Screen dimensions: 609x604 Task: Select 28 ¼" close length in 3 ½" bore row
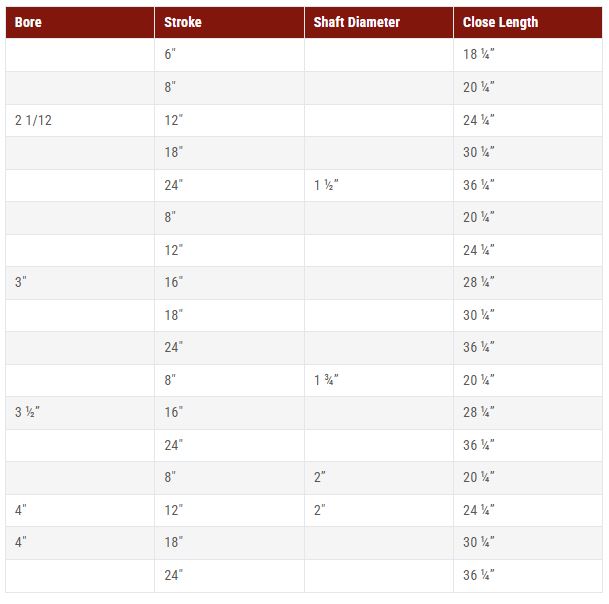[x=479, y=412]
